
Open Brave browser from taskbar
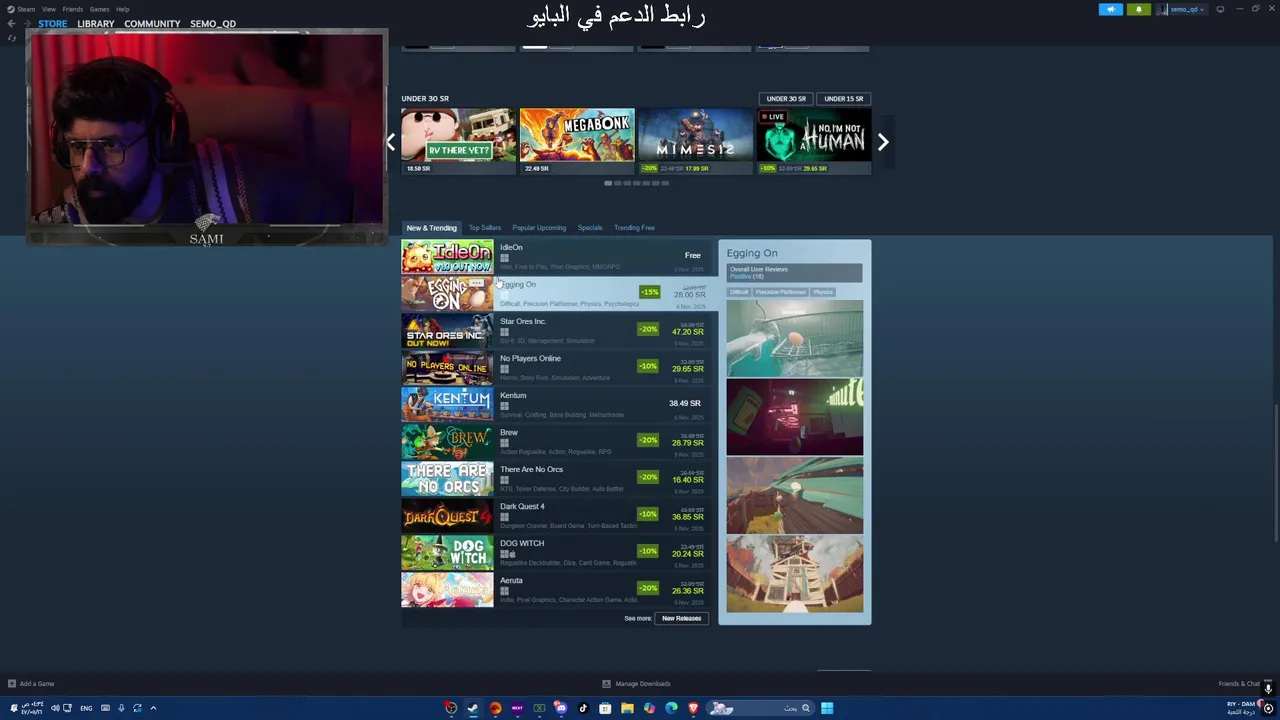693,708
